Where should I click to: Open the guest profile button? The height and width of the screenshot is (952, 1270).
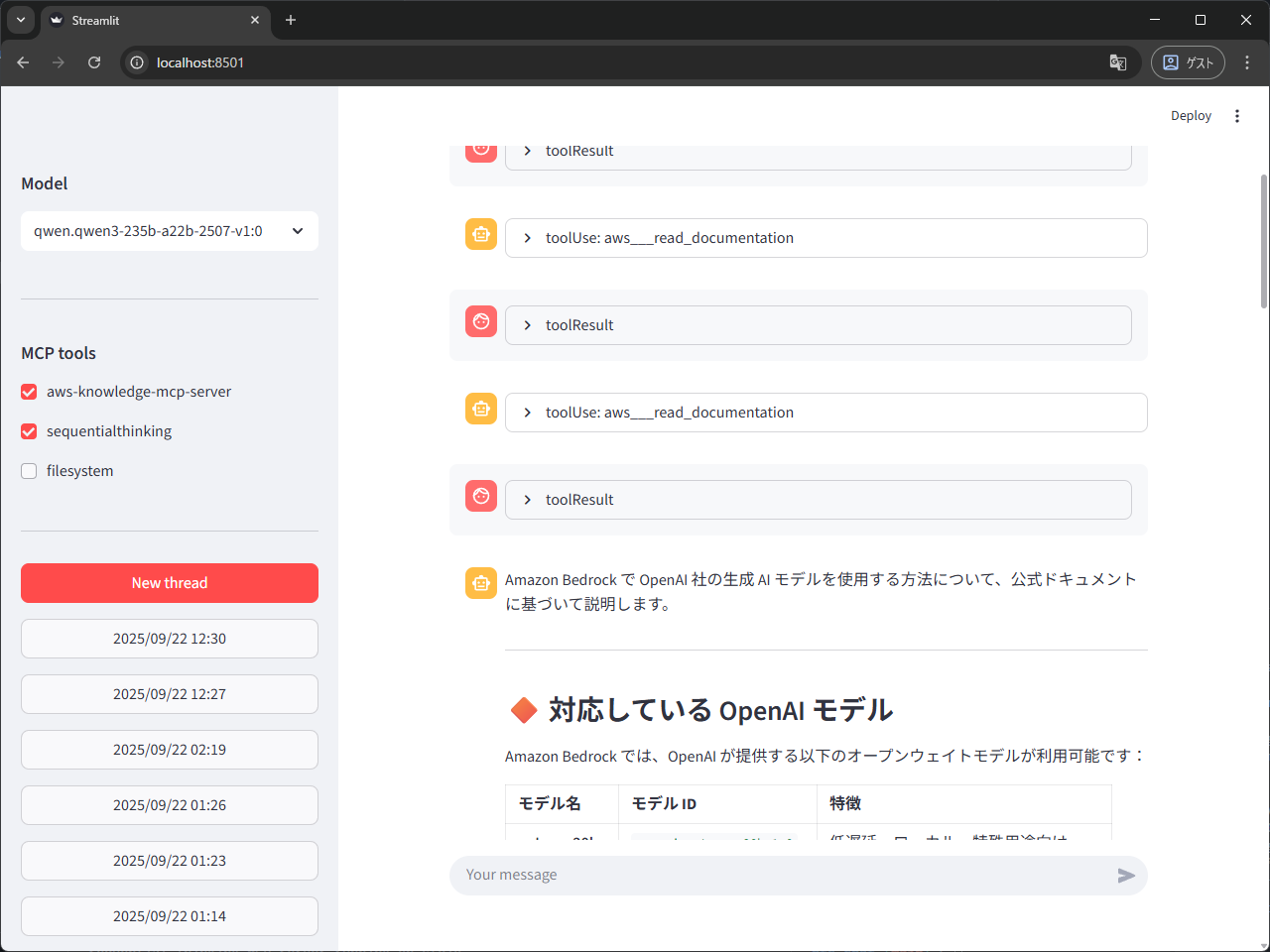click(x=1188, y=62)
